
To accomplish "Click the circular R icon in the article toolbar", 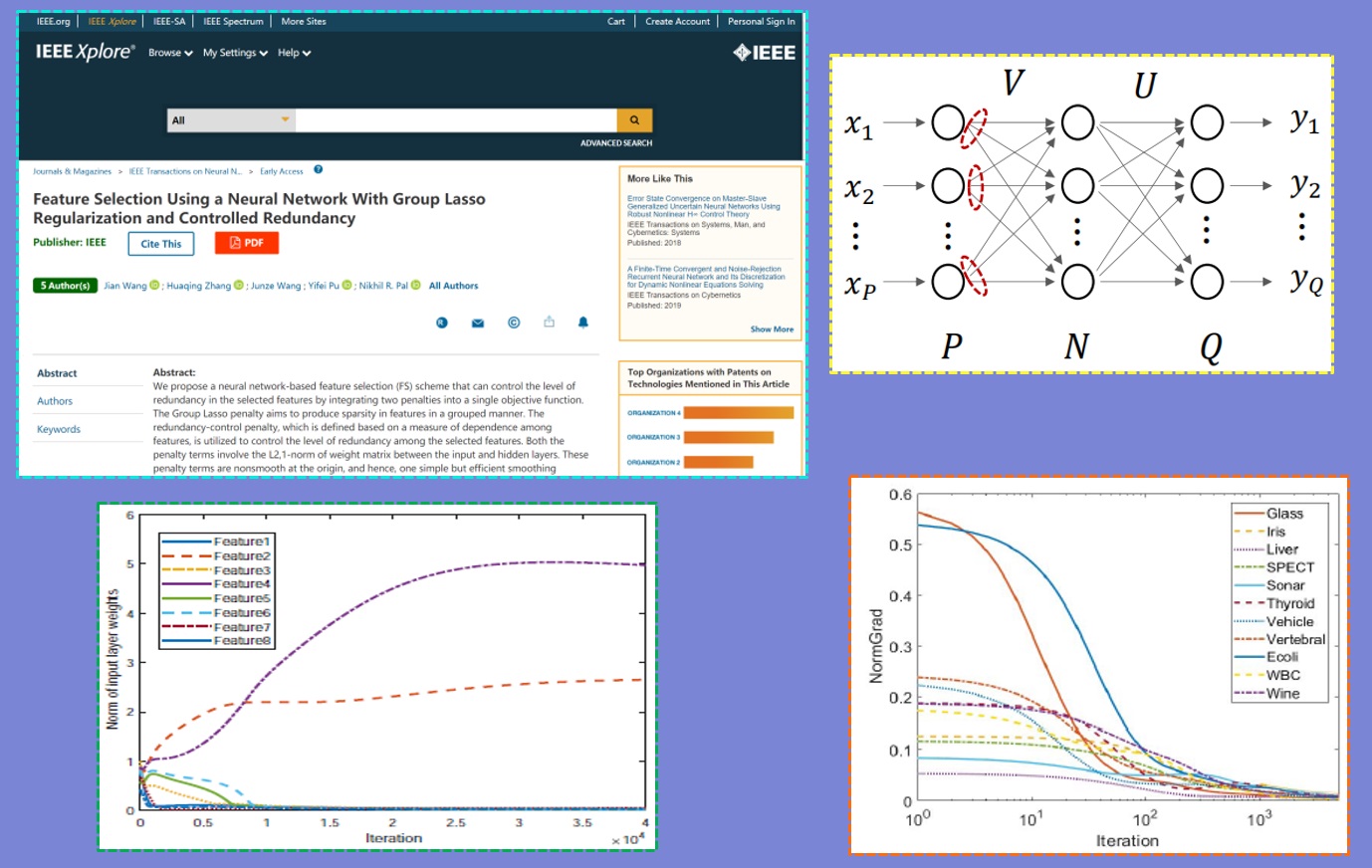I will [442, 323].
